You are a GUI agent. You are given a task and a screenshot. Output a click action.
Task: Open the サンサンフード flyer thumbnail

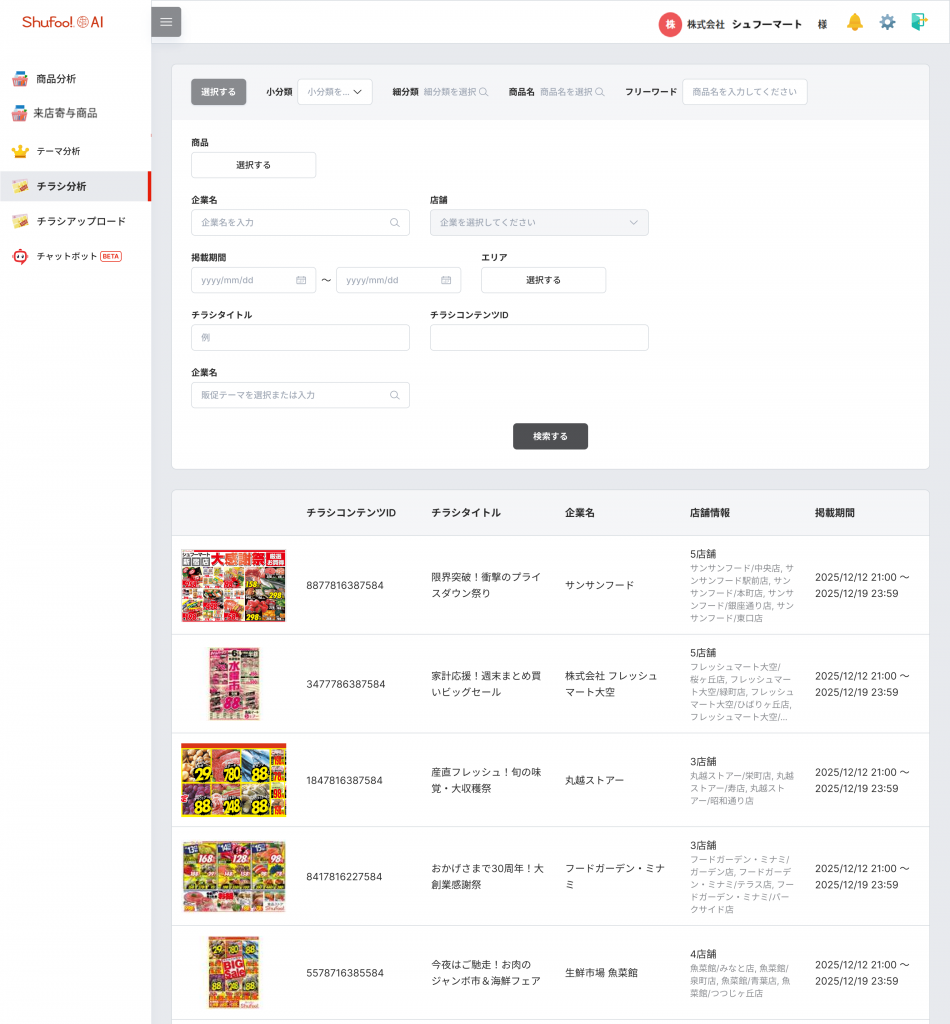click(233, 586)
